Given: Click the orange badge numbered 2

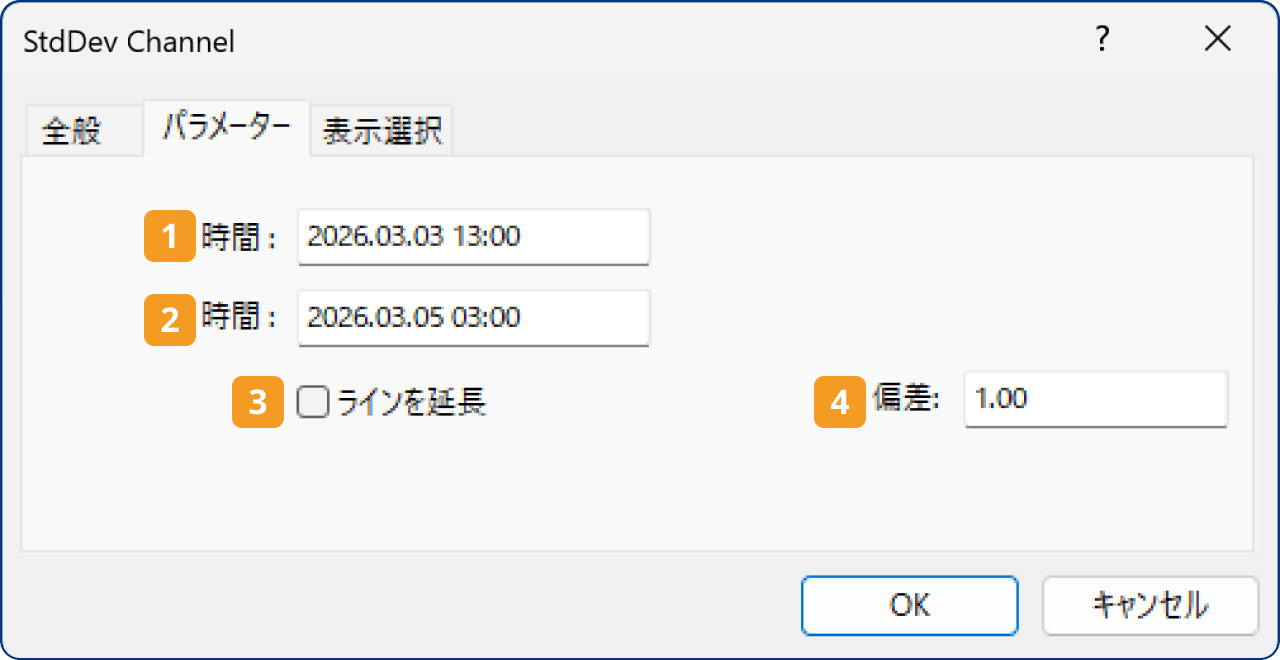Looking at the screenshot, I should tap(169, 320).
